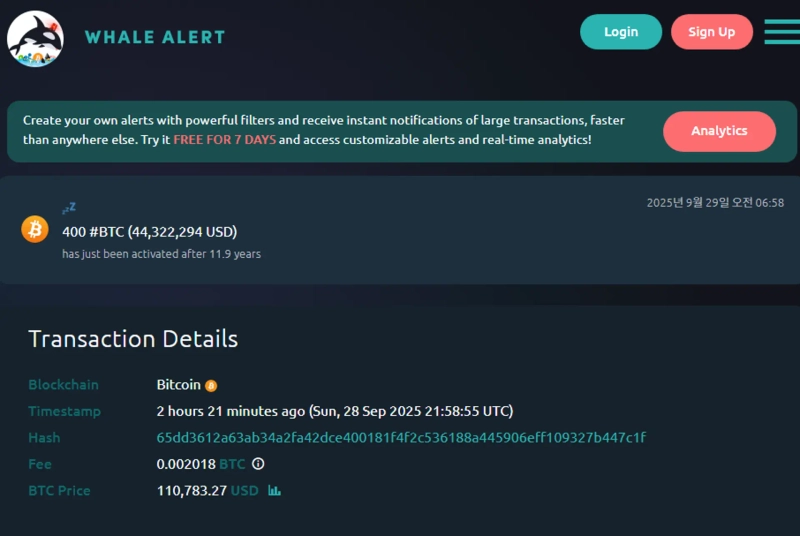Viewport: 800px width, 536px height.
Task: Click the 'activated after 11.9 years' text
Action: [x=161, y=254]
